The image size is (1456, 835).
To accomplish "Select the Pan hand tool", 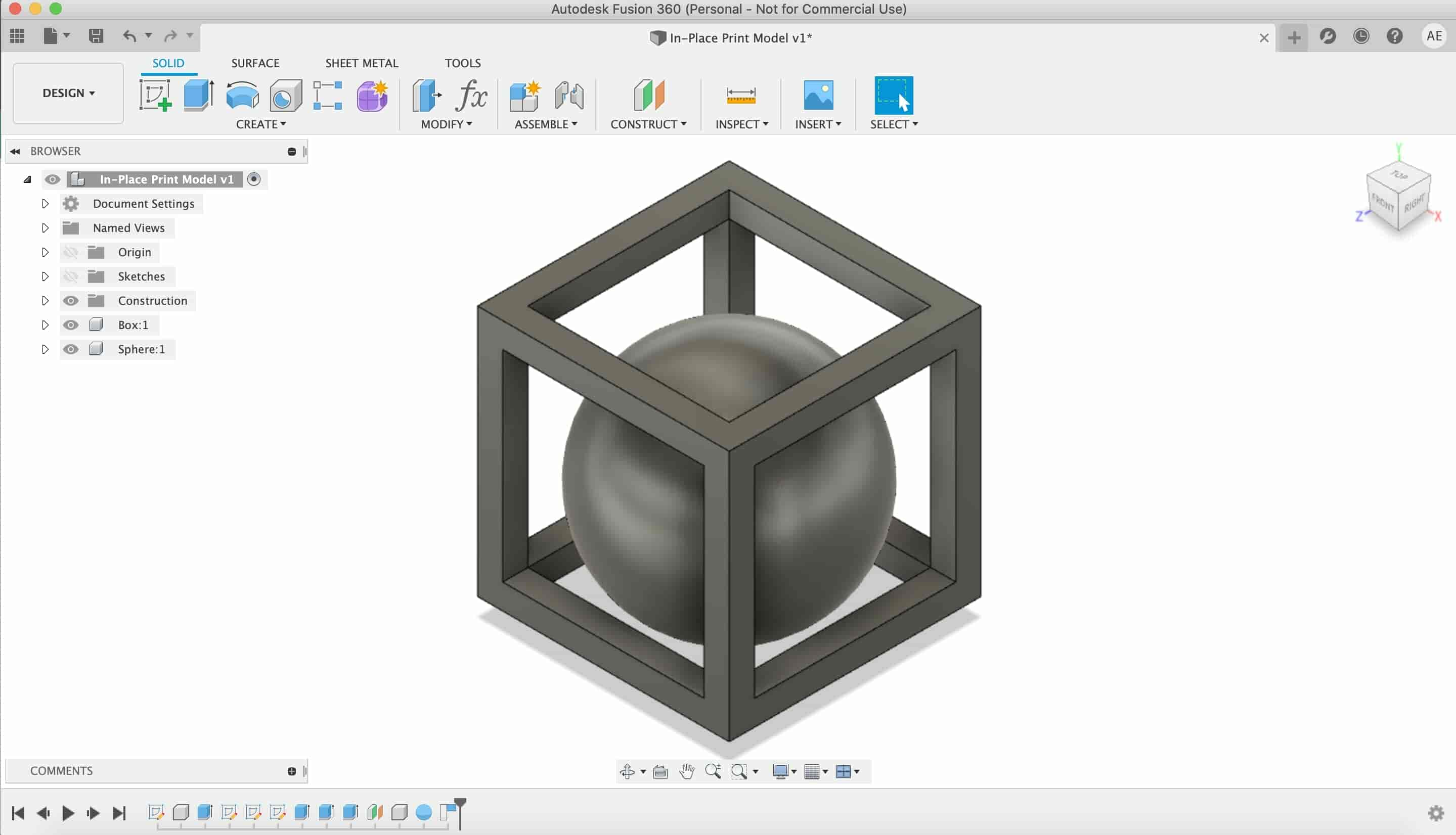I will [687, 771].
